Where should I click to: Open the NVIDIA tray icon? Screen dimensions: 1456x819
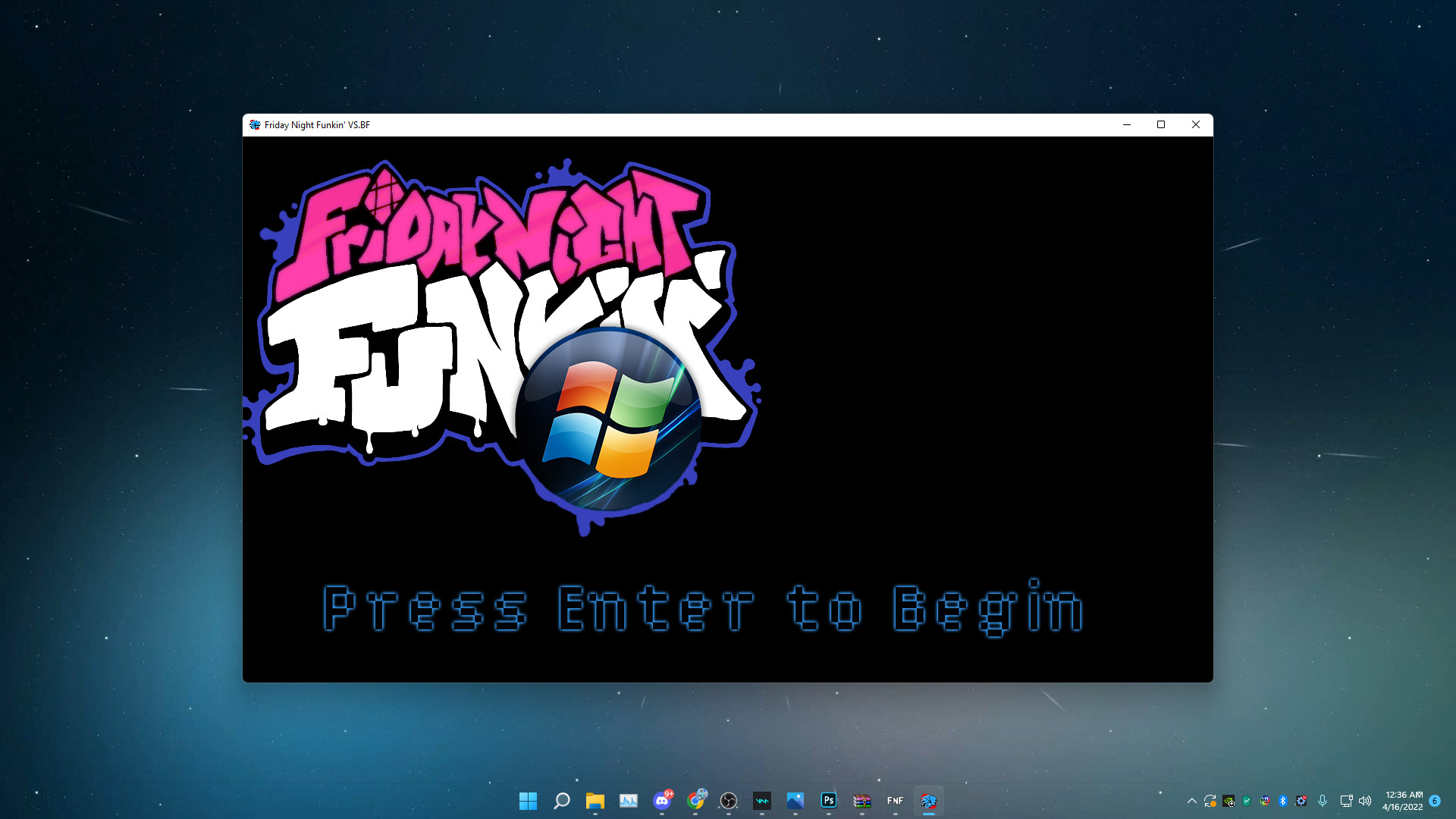pos(1228,801)
